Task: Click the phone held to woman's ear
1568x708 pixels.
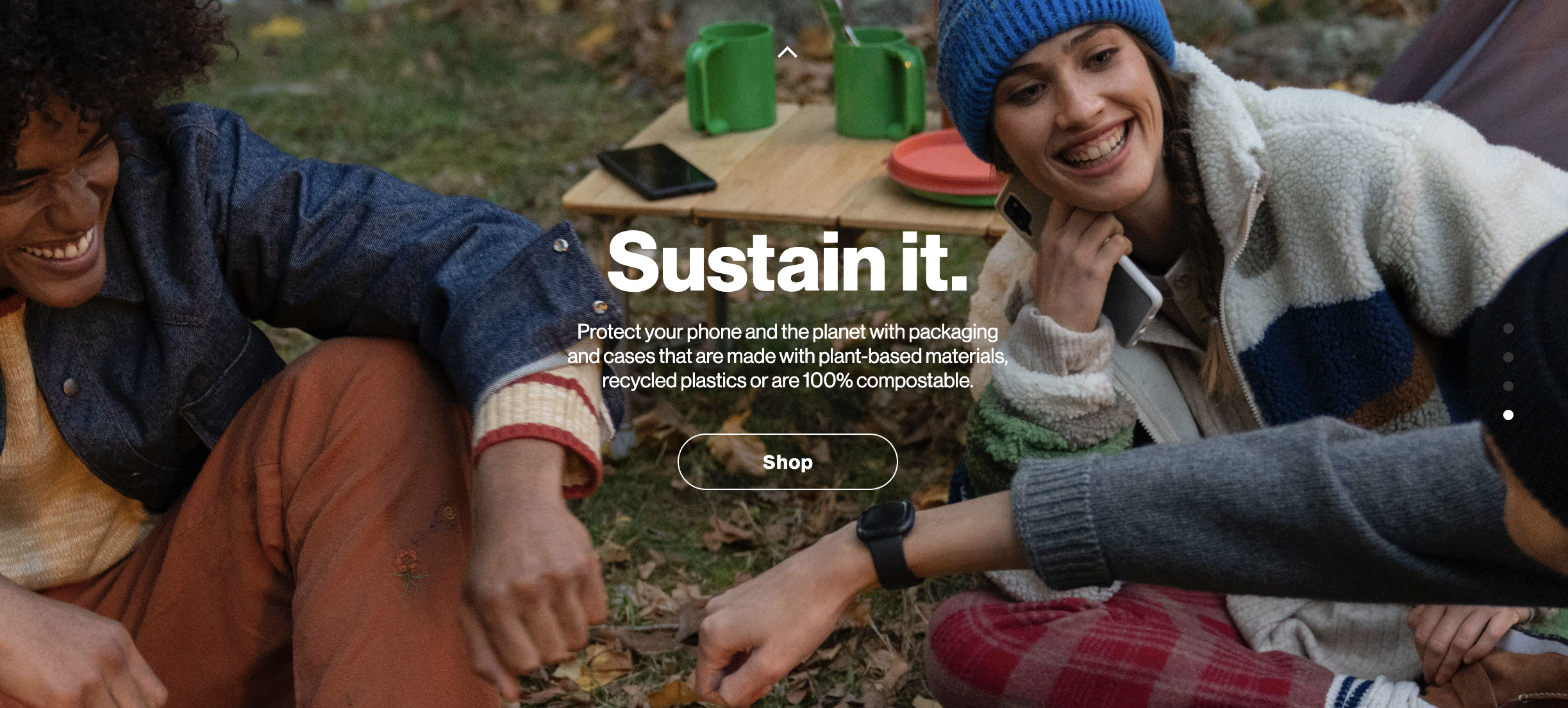Action: (1077, 257)
